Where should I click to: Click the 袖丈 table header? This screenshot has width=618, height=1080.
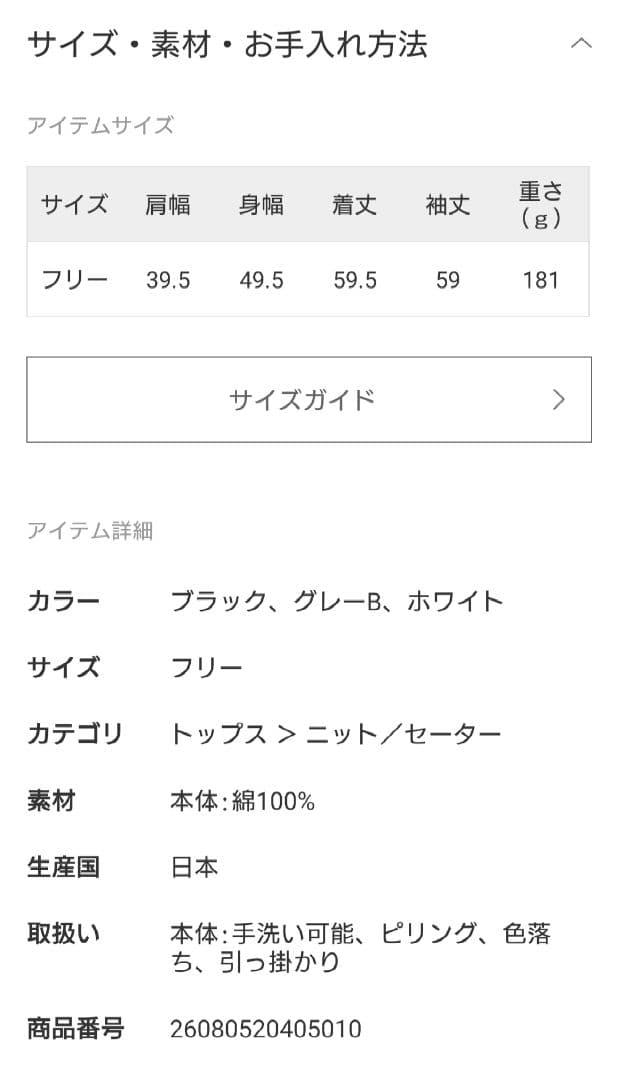coord(444,205)
